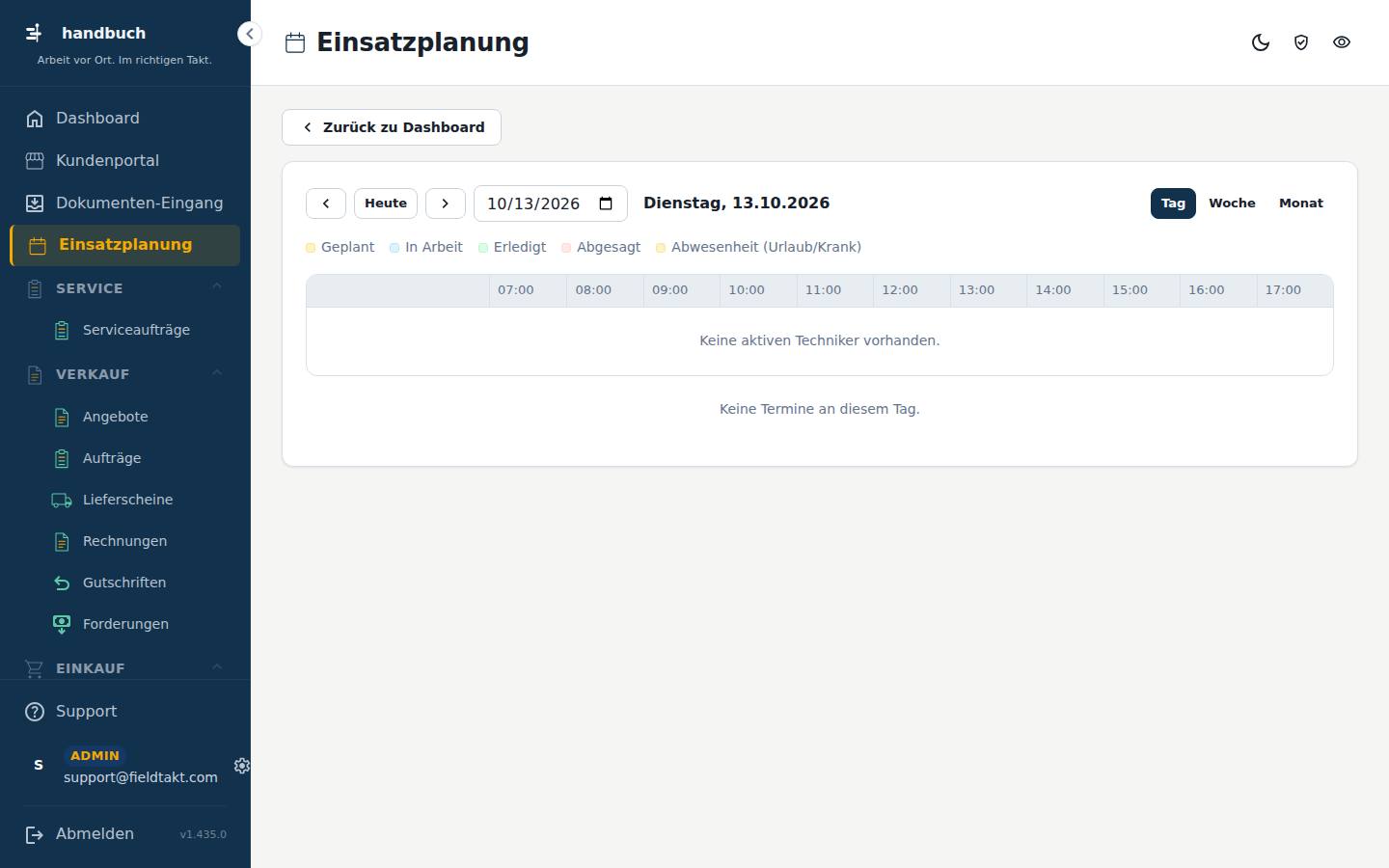
Task: Click the support@fieldtakt.com account email
Action: 141,777
